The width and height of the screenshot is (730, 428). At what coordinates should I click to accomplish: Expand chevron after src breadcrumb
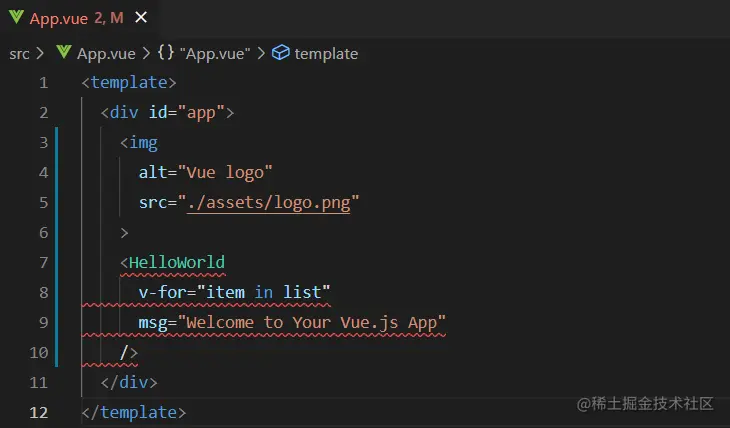[x=41, y=53]
